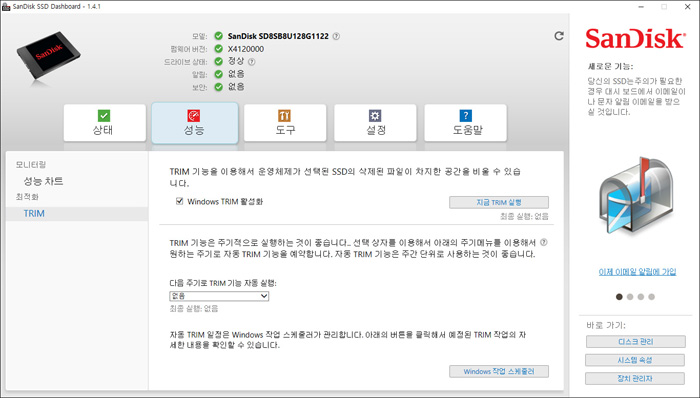Click the 지금 TRIM 실행 button
Screen dimensions: 700x398
point(499,202)
